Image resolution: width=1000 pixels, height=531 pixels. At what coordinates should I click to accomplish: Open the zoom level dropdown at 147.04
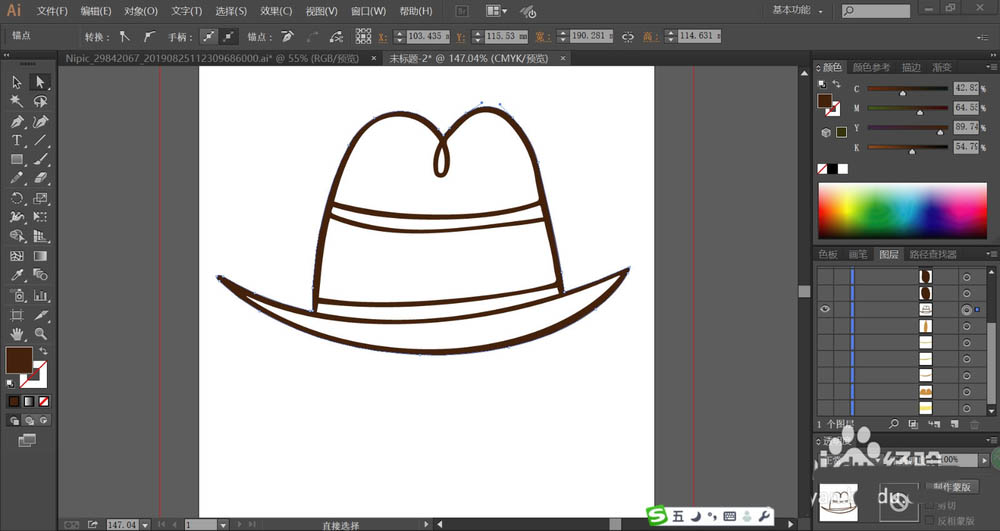145,525
